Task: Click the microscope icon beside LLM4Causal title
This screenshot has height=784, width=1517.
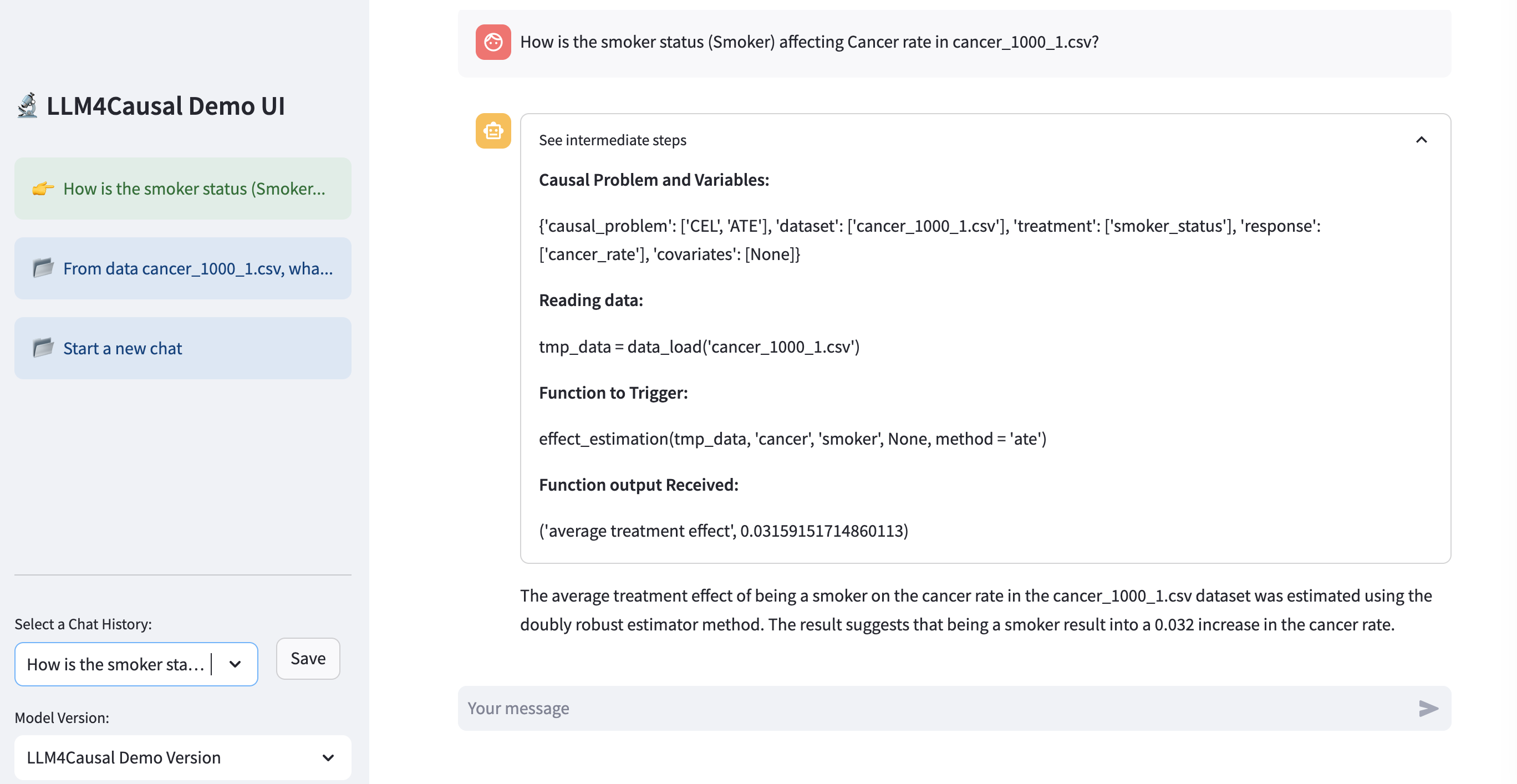Action: point(27,106)
